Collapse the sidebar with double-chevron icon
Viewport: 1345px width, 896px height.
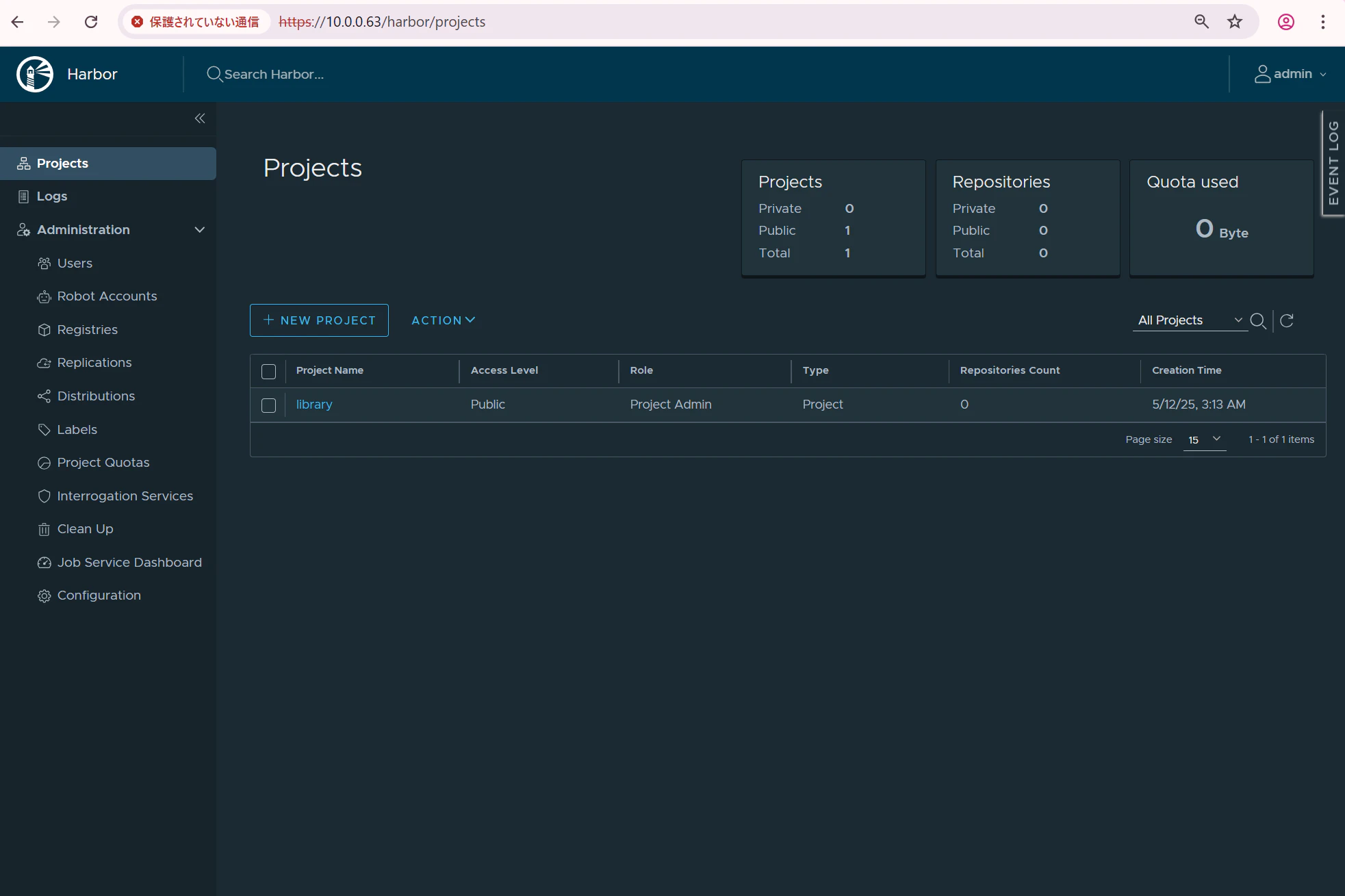200,118
